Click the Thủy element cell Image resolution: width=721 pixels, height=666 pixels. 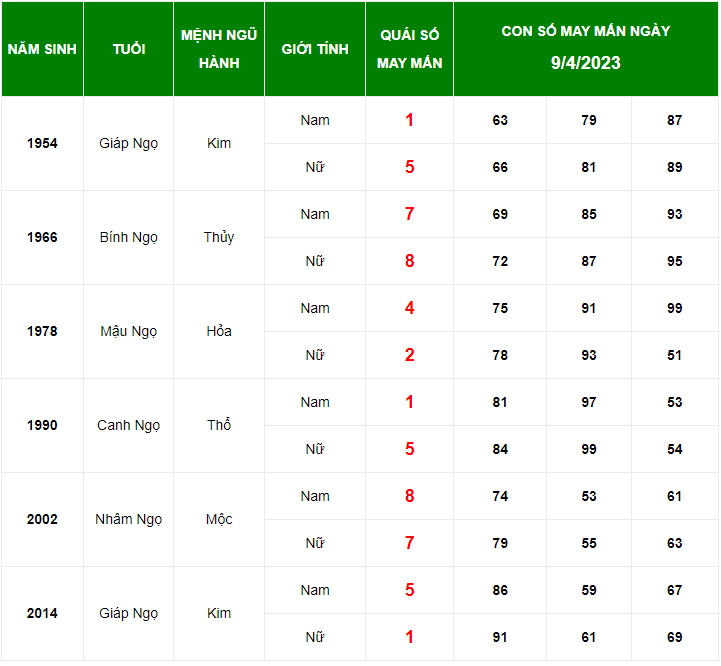coord(219,237)
